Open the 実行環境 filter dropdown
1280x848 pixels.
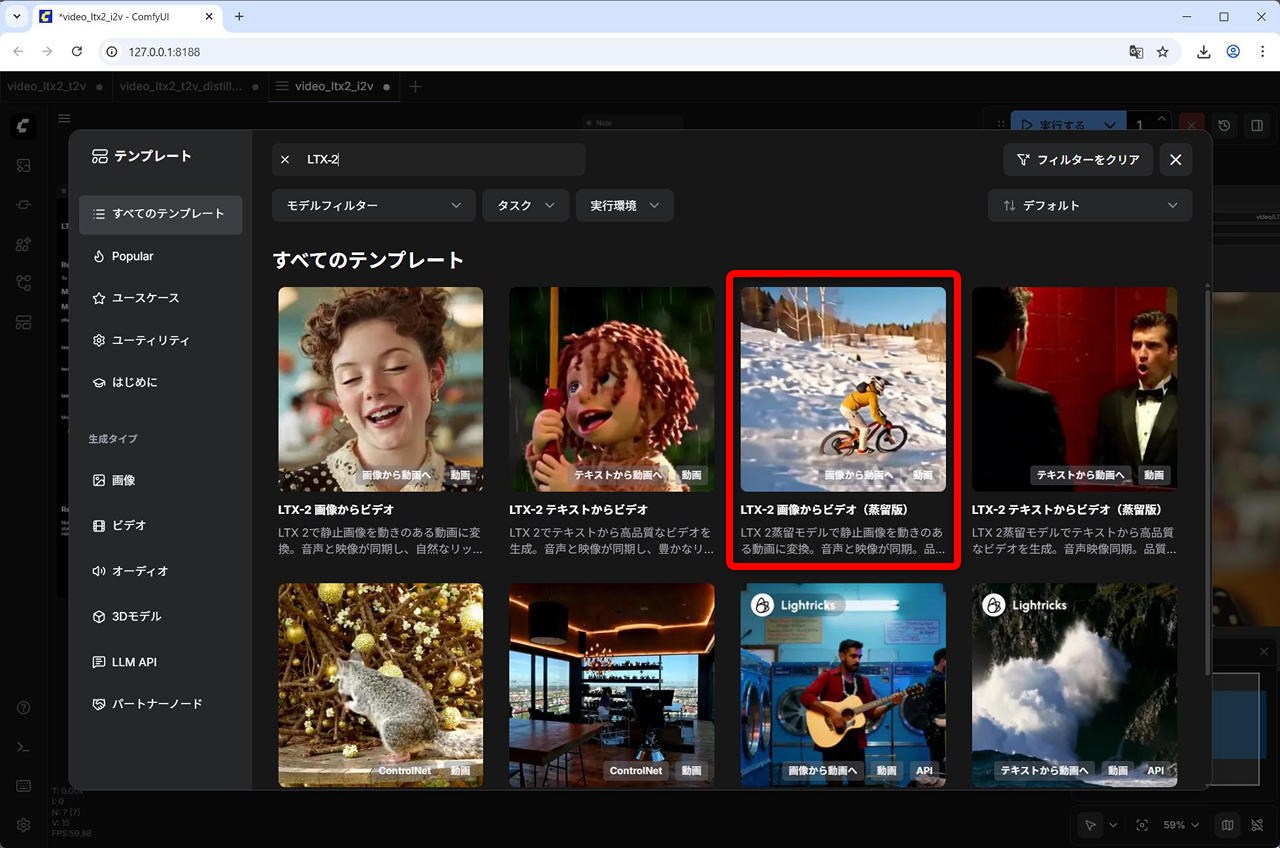coord(624,205)
